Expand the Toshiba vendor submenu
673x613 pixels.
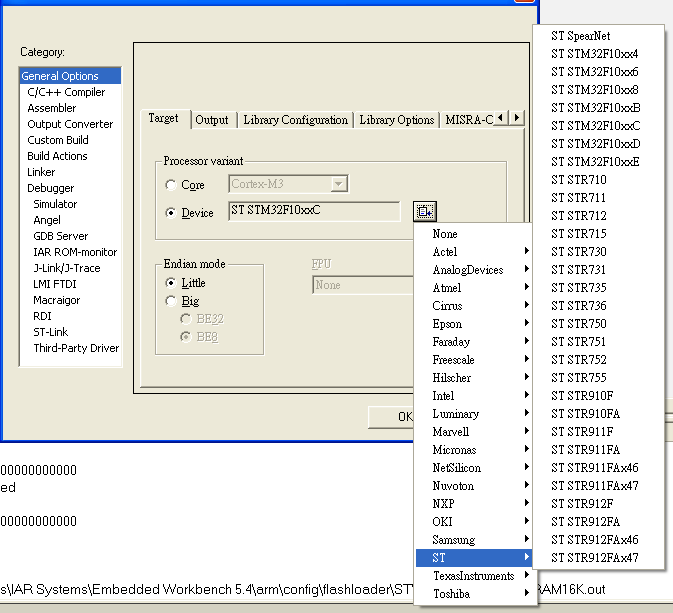click(474, 594)
